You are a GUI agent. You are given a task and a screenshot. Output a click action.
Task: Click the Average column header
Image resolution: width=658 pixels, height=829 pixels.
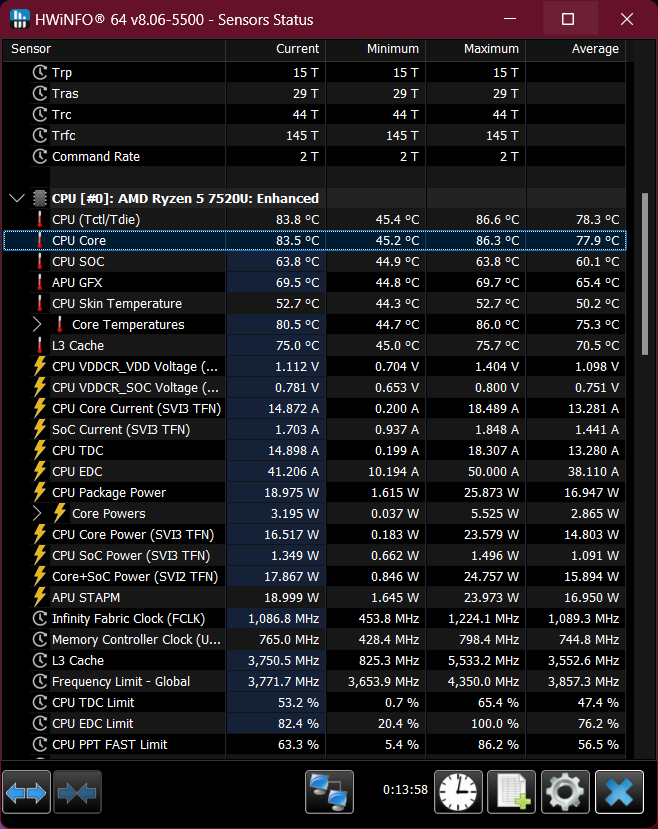click(576, 49)
